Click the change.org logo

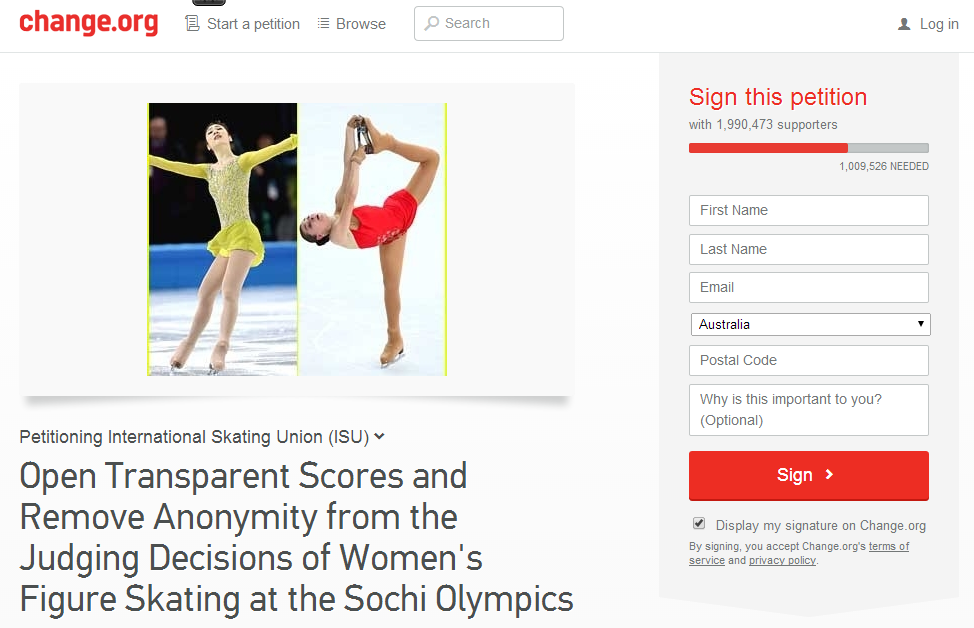coord(89,23)
